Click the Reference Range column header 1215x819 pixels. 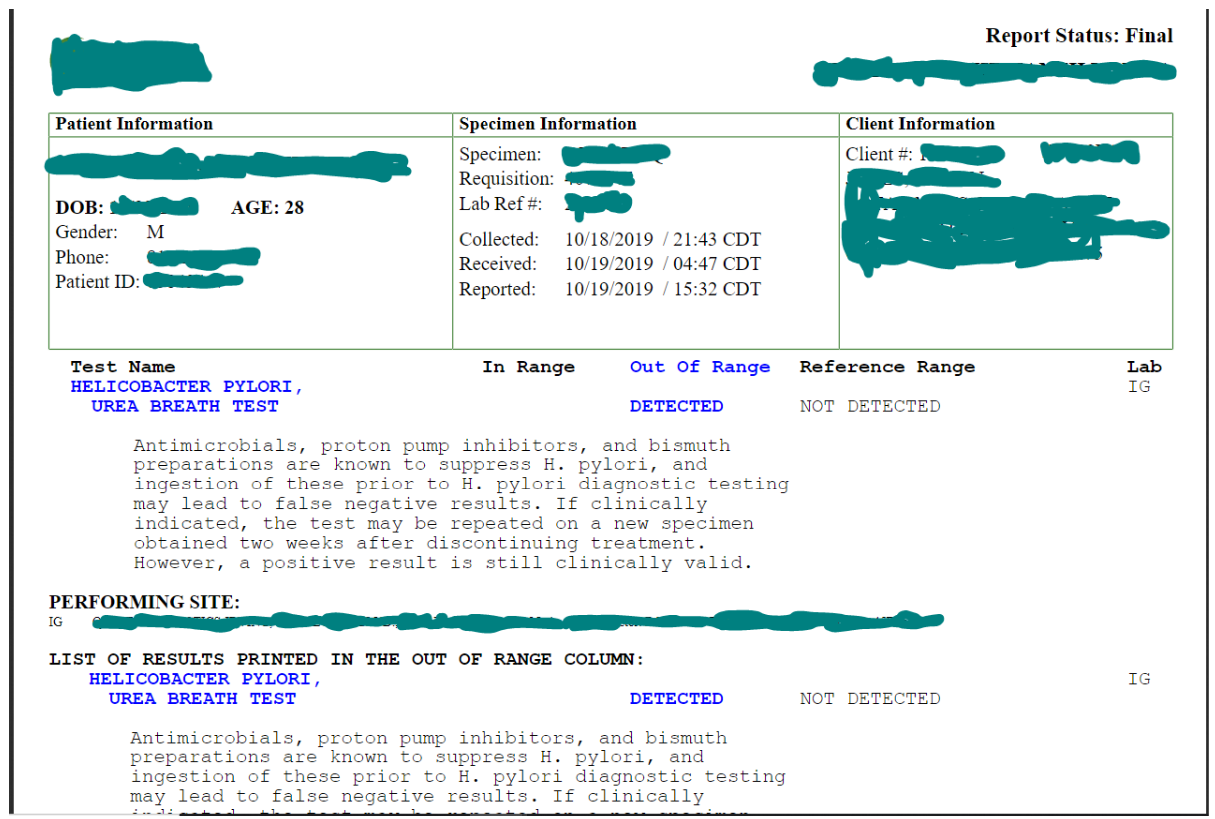click(x=886, y=367)
